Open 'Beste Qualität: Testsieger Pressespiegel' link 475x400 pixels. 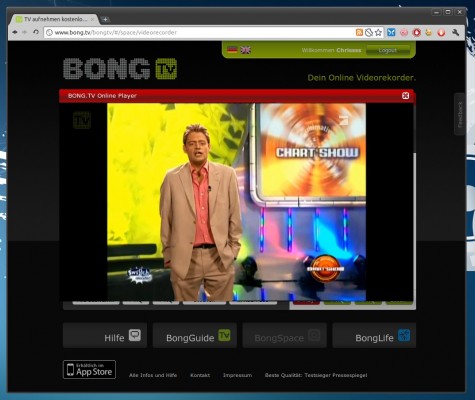point(316,375)
